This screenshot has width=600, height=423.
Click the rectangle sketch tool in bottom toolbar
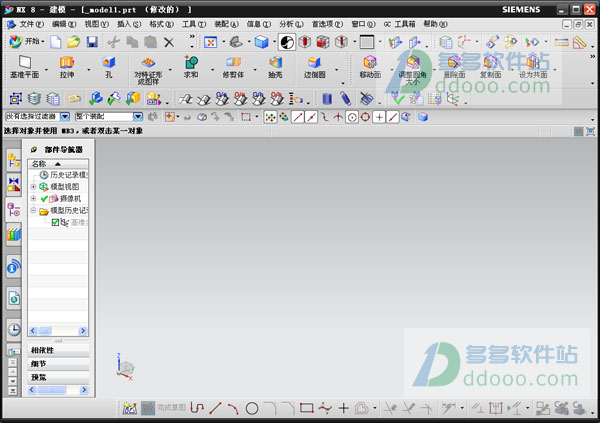point(307,408)
